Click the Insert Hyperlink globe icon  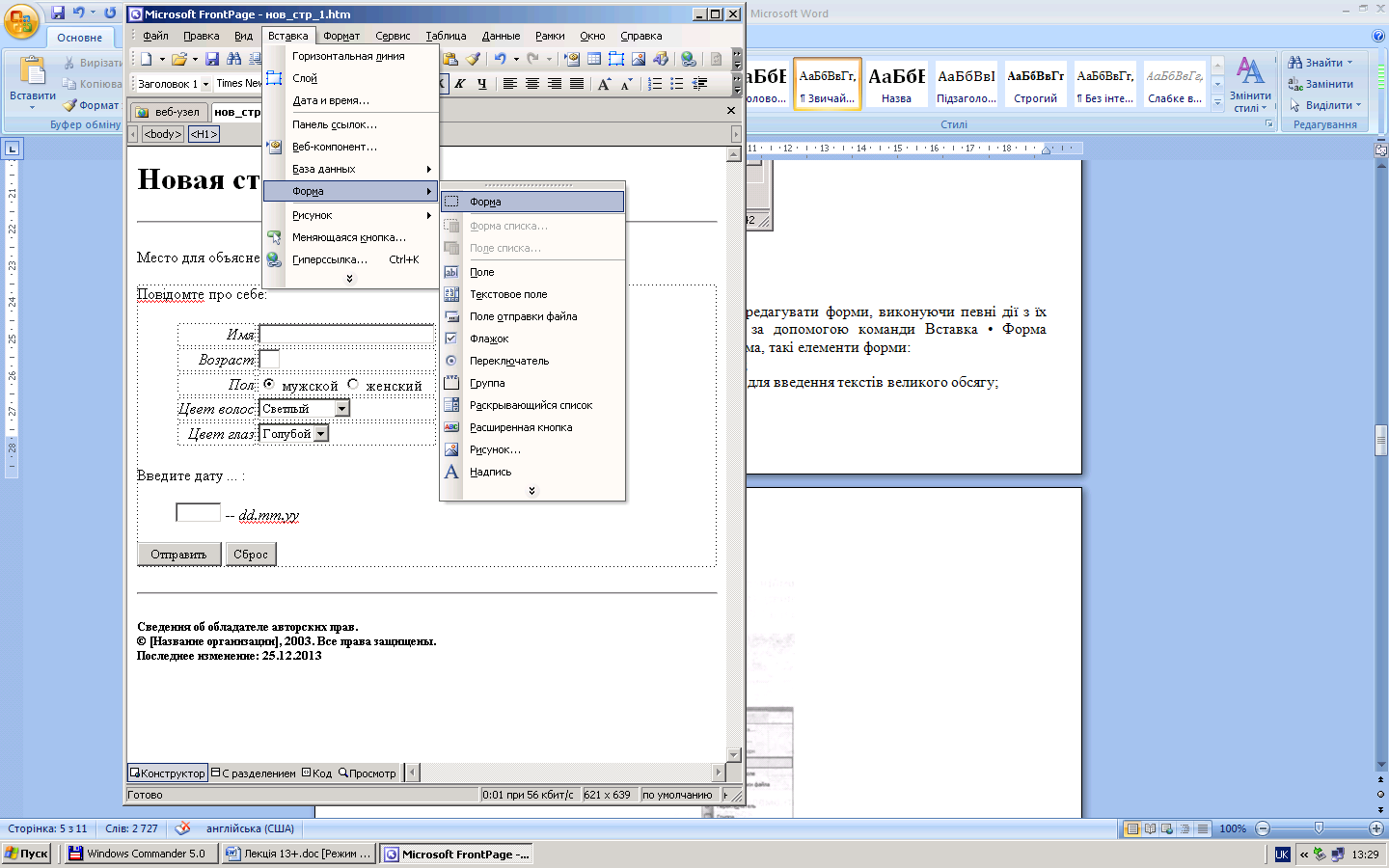(x=688, y=60)
